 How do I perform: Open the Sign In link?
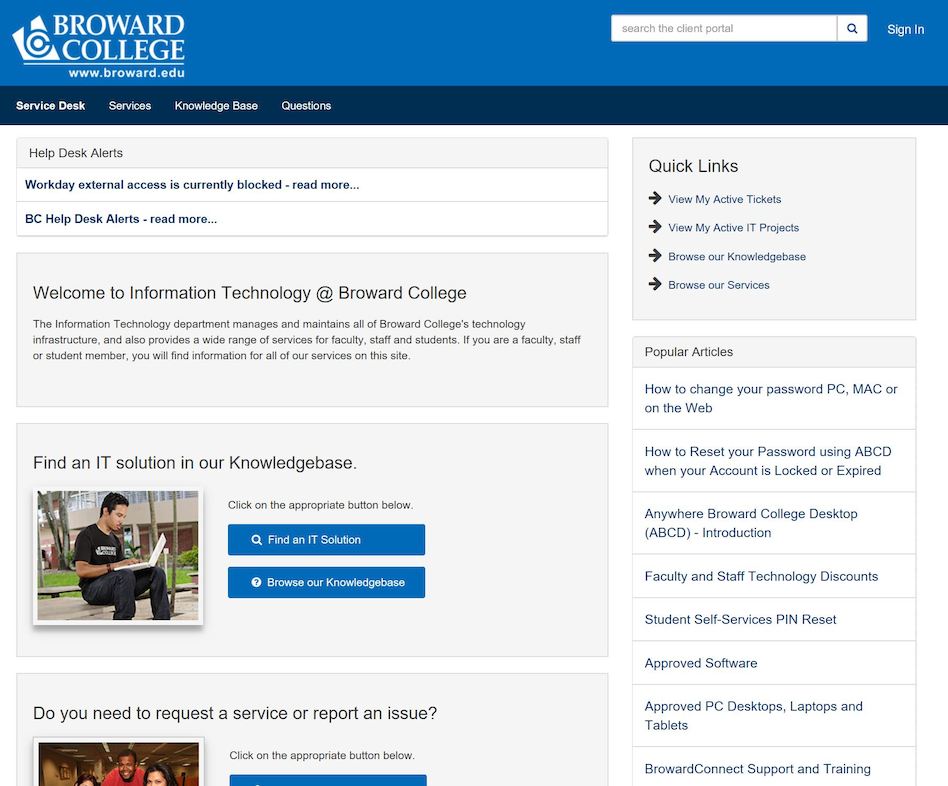tap(905, 29)
